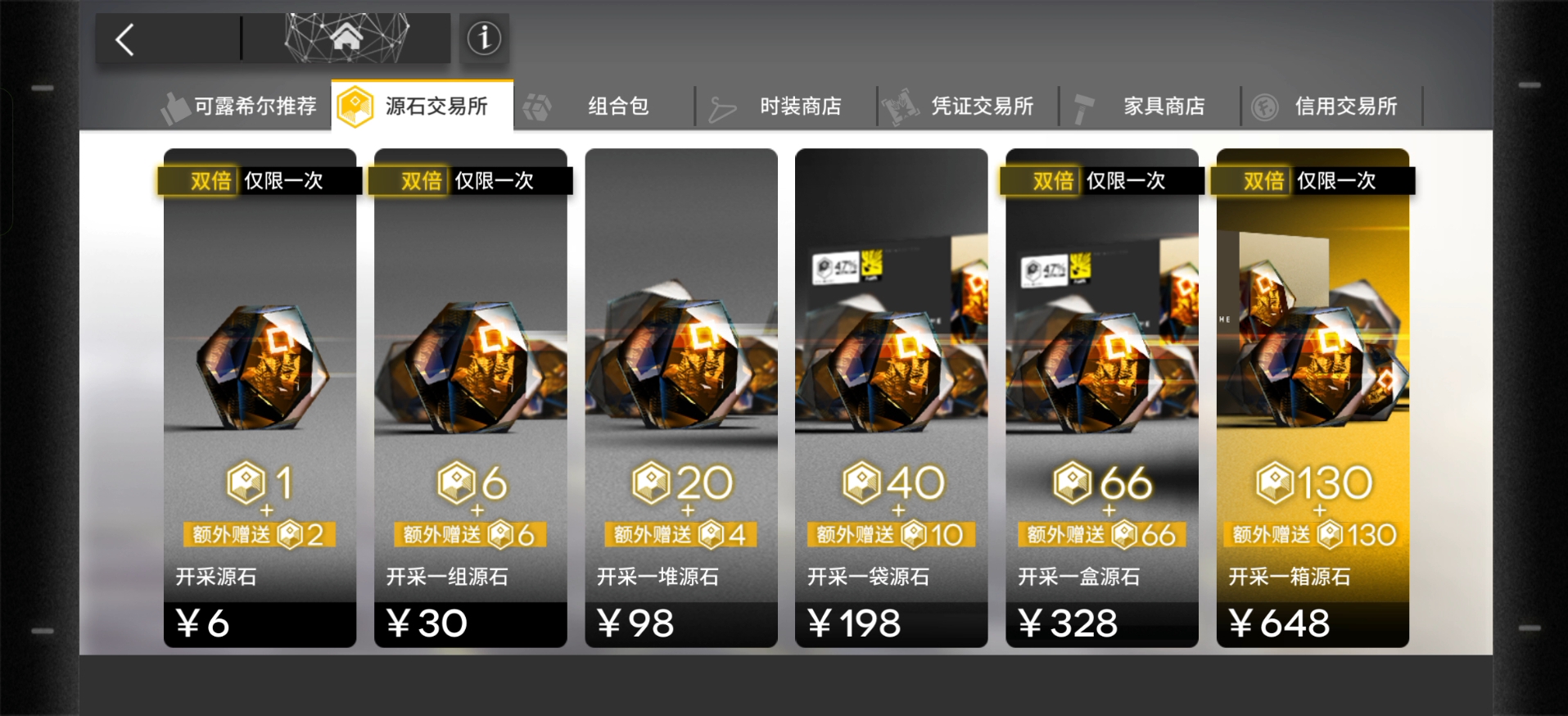The image size is (1568, 716).
Task: Open the 家具商店 hammer tab
Action: pyautogui.click(x=1150, y=106)
